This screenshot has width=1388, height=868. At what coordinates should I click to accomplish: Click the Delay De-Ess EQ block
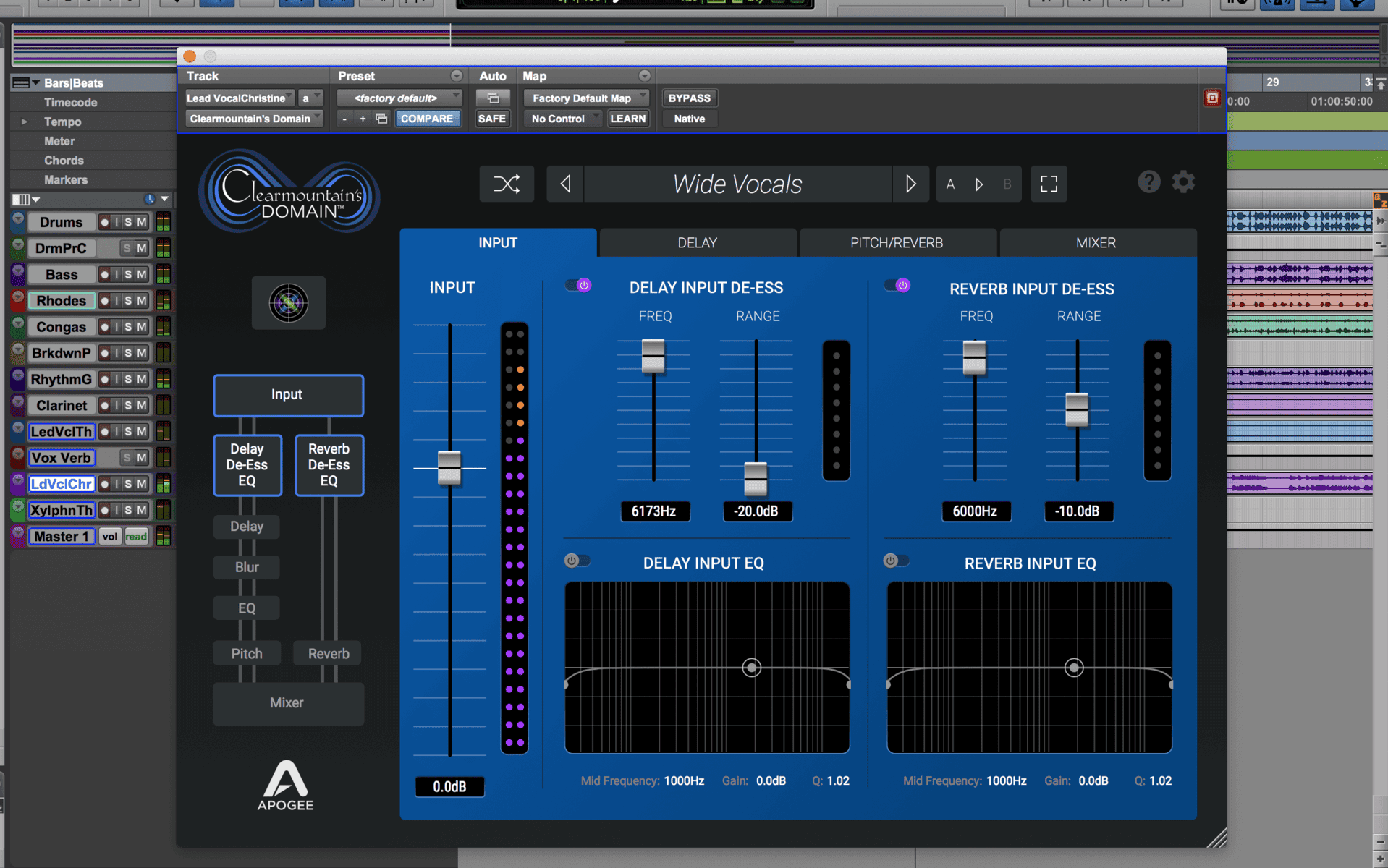(x=247, y=465)
